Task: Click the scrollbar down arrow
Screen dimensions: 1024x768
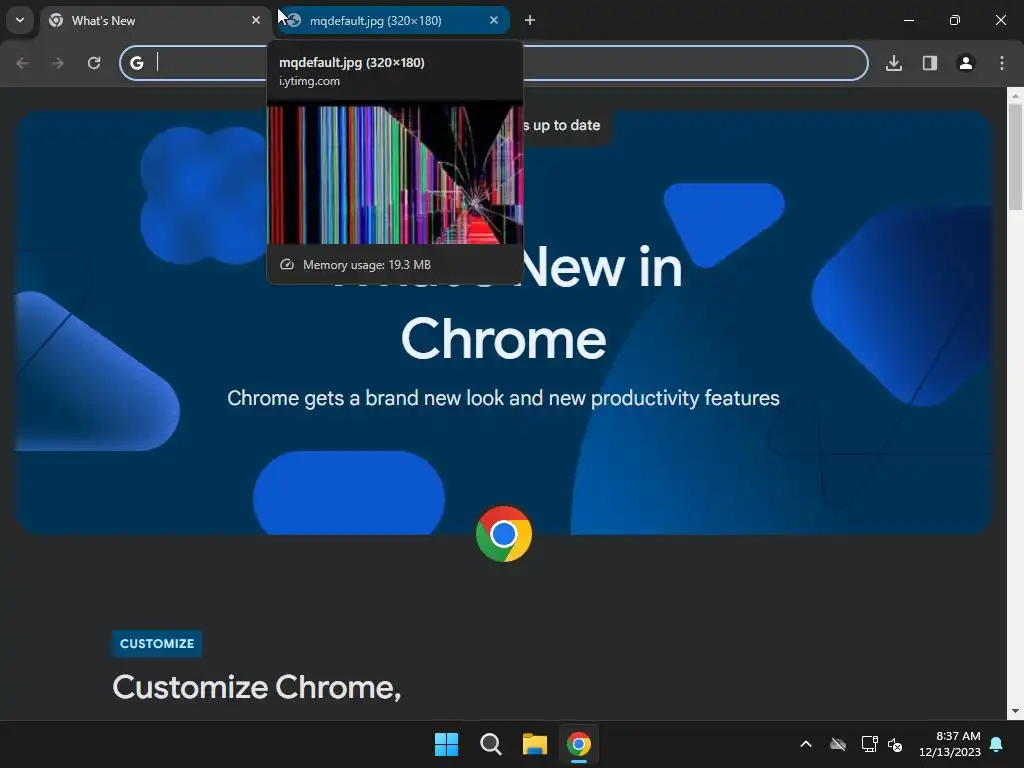Action: coord(1015,711)
